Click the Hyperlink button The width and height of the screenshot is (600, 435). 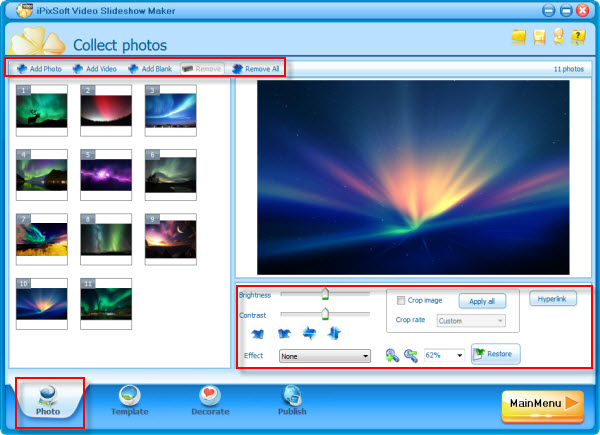pyautogui.click(x=553, y=299)
